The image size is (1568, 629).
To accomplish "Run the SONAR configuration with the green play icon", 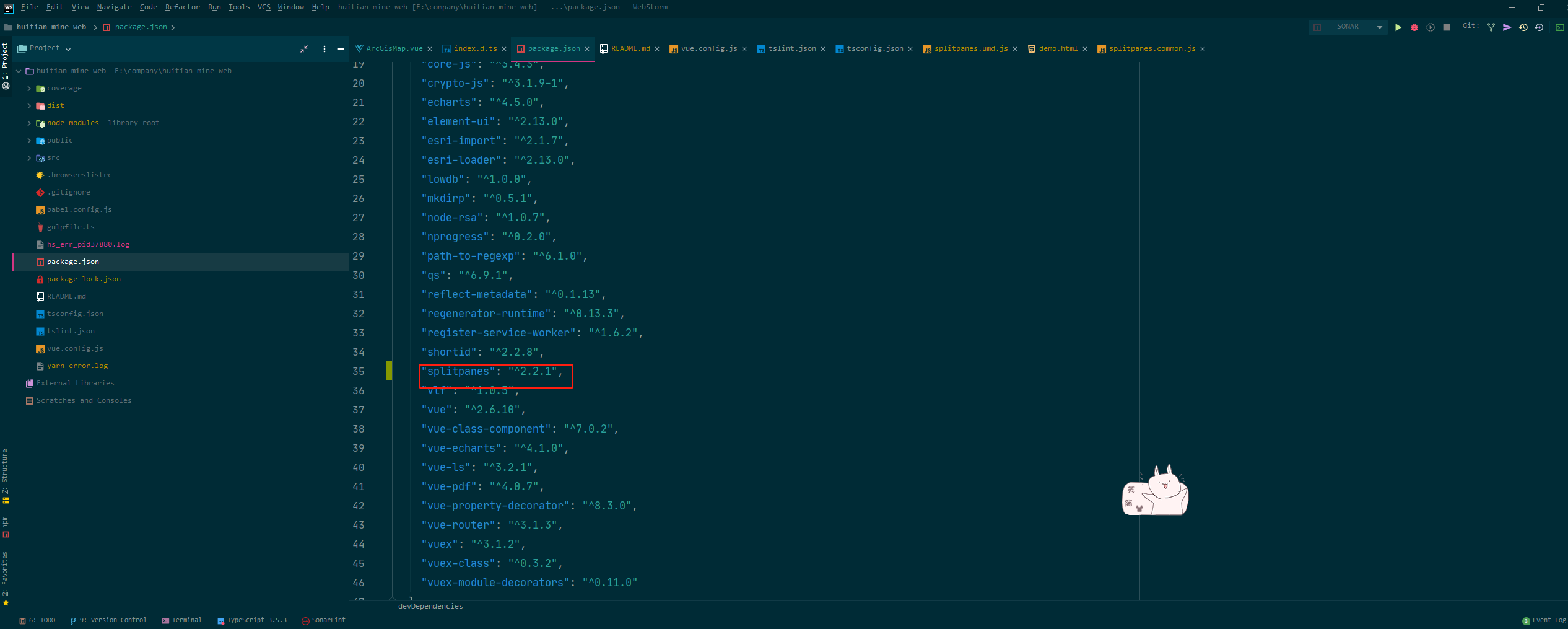I will pyautogui.click(x=1398, y=27).
